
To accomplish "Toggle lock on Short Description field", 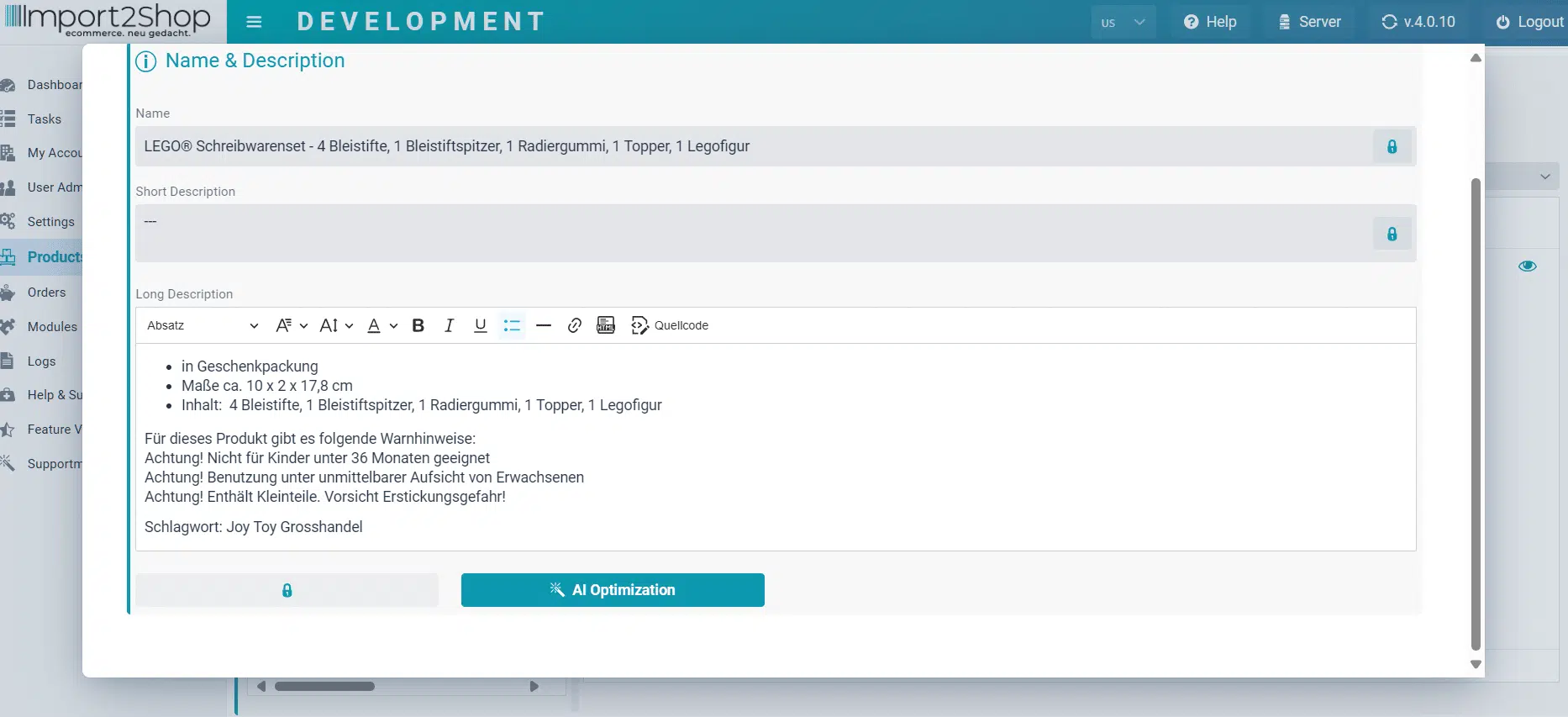I will tap(1392, 234).
